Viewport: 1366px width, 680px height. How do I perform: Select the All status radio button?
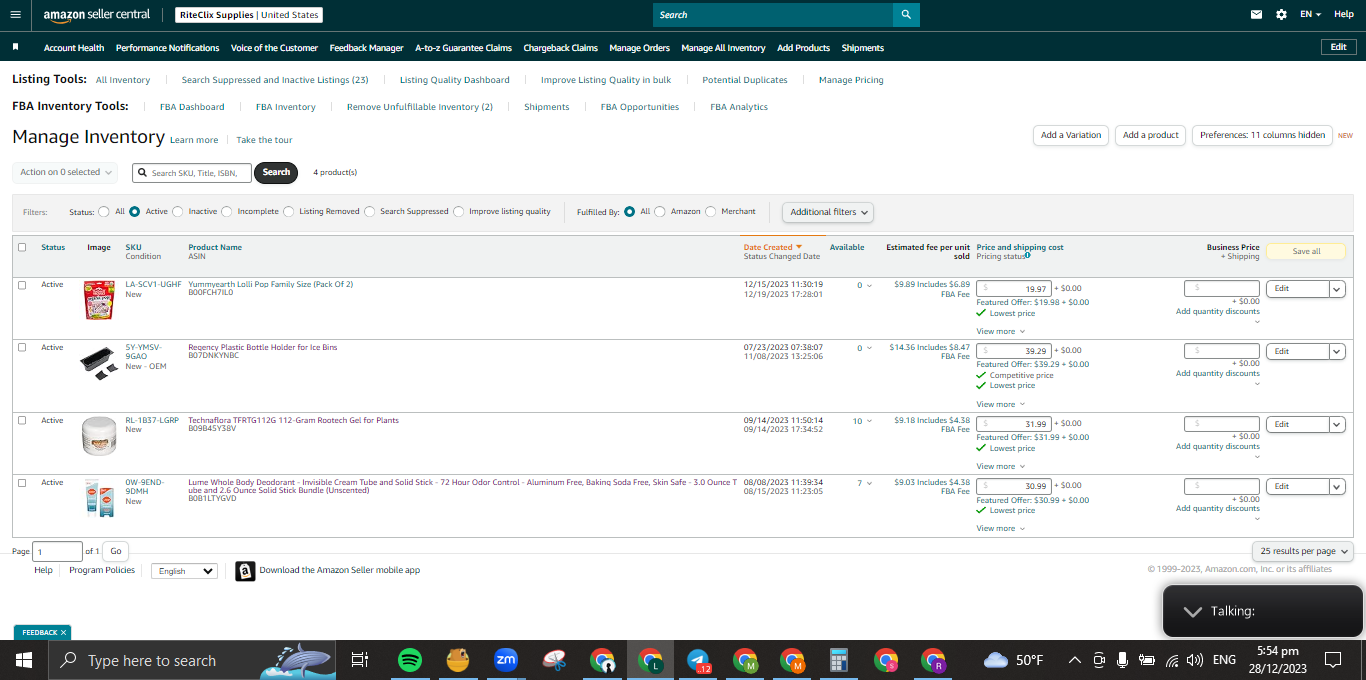click(104, 212)
